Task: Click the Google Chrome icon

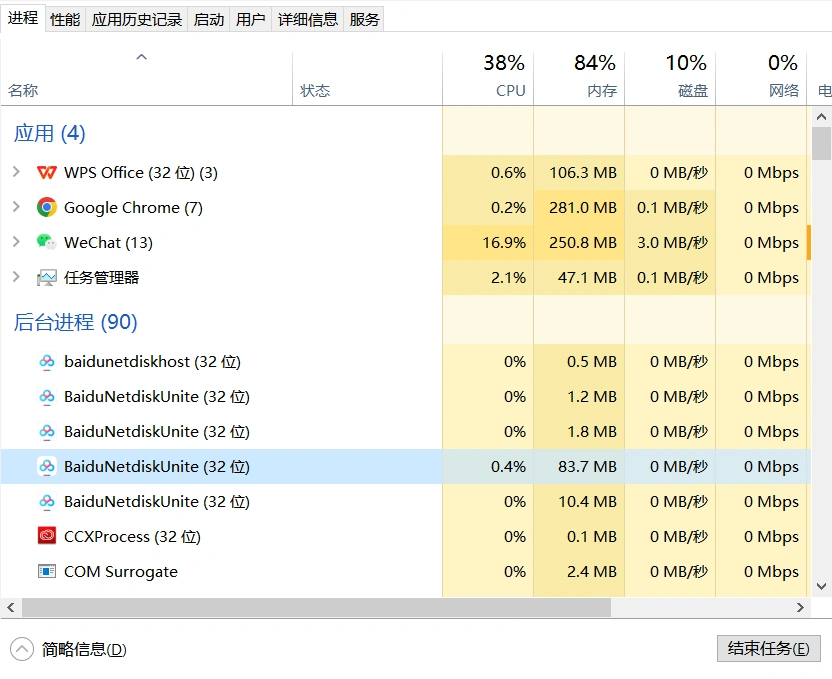Action: [47, 208]
